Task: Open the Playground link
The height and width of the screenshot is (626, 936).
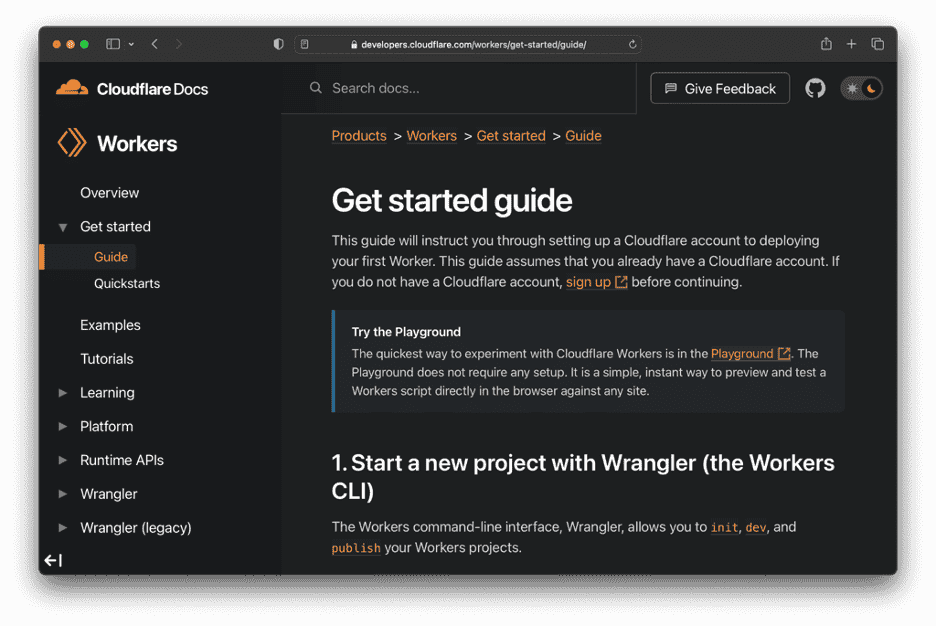Action: pos(744,353)
